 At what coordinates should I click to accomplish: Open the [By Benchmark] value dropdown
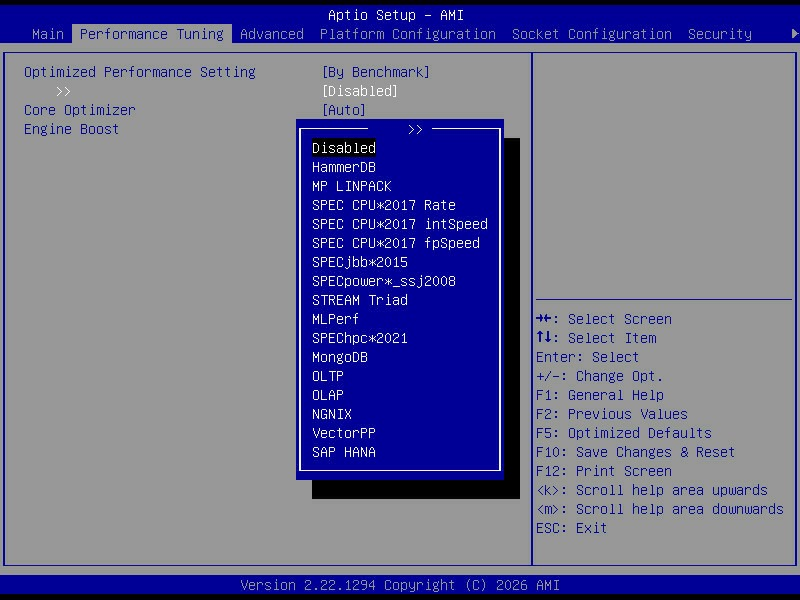(376, 72)
